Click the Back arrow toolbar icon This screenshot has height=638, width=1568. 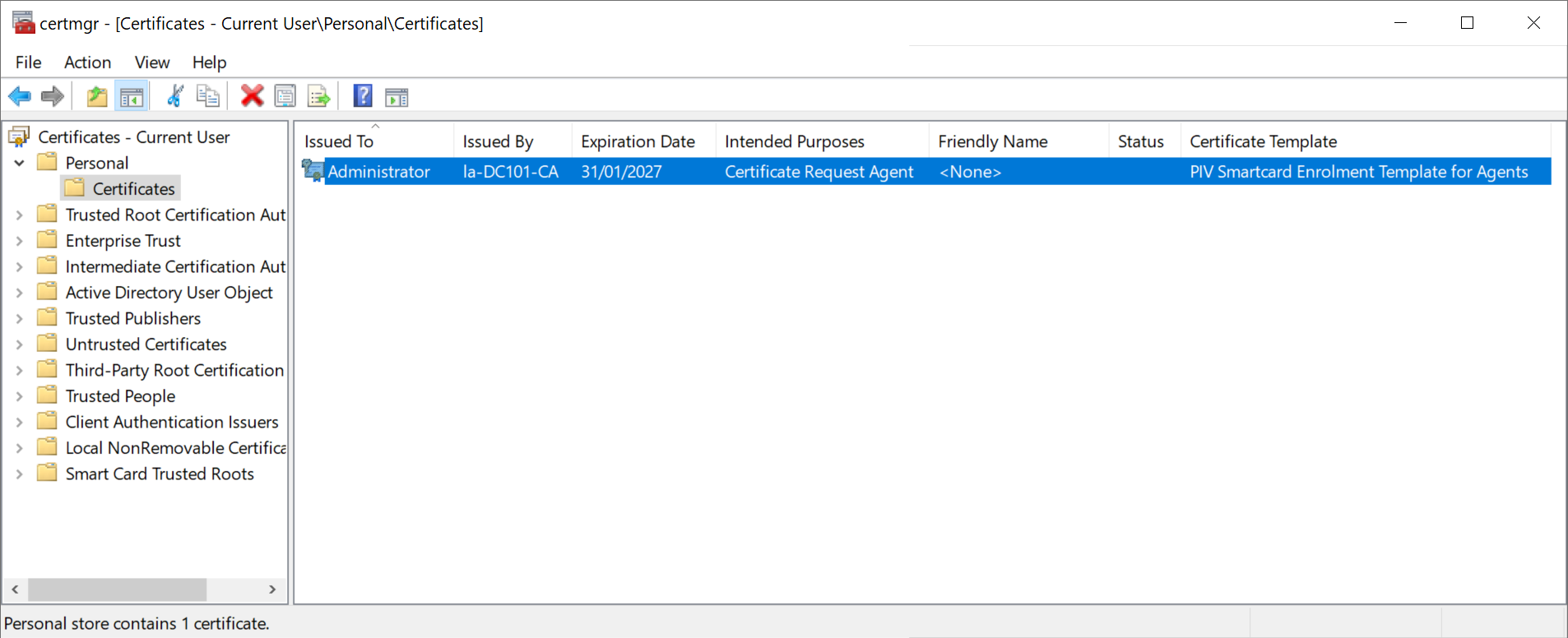click(20, 97)
